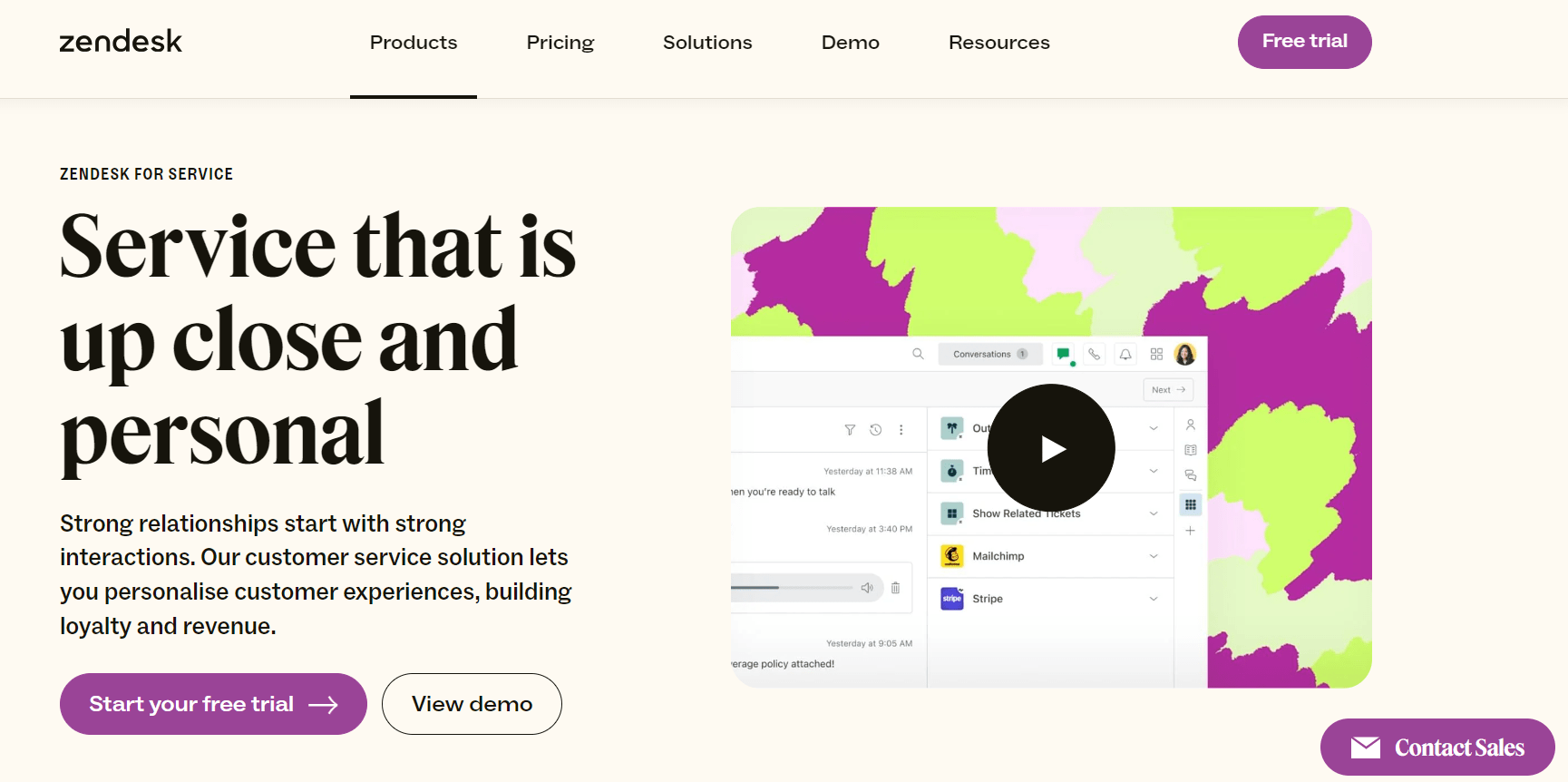Click the trash delete icon
The image size is (1568, 782).
tap(895, 588)
